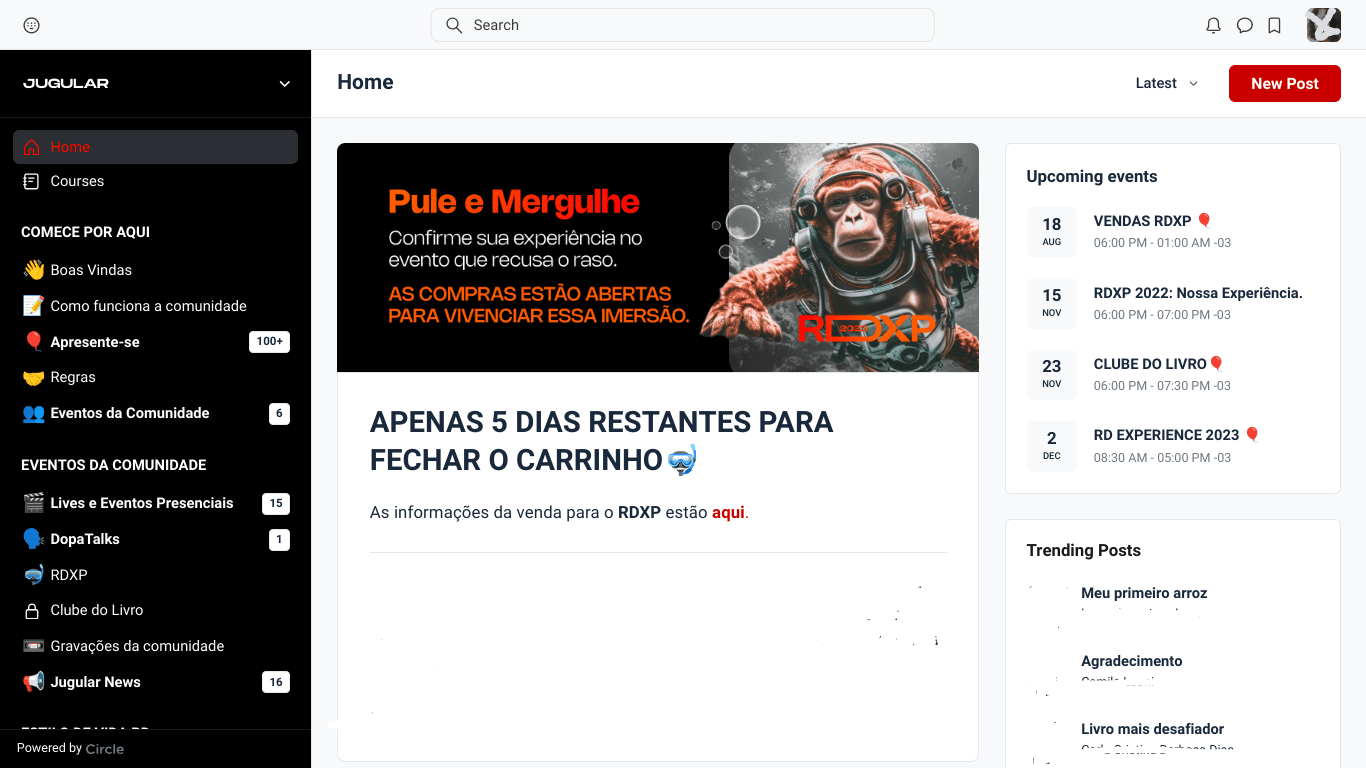This screenshot has width=1366, height=768.
Task: Click the lock icon beside Clube do Livro
Action: tap(32, 610)
